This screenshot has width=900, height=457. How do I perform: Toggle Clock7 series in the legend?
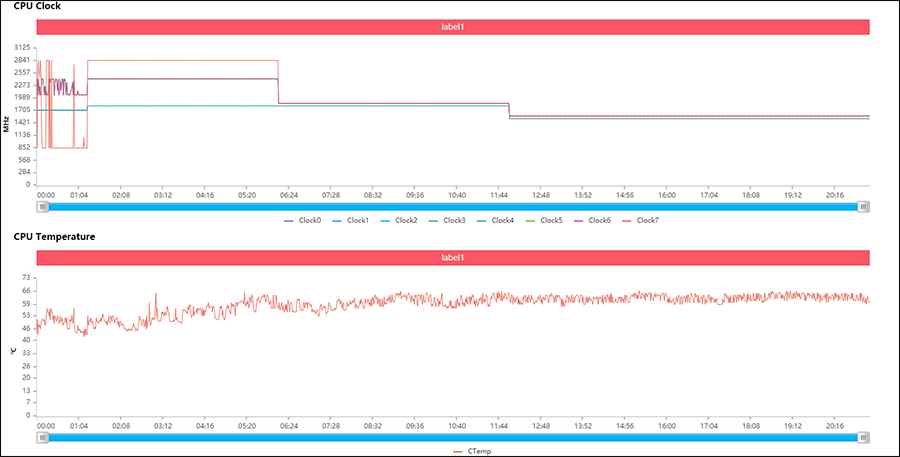641,220
